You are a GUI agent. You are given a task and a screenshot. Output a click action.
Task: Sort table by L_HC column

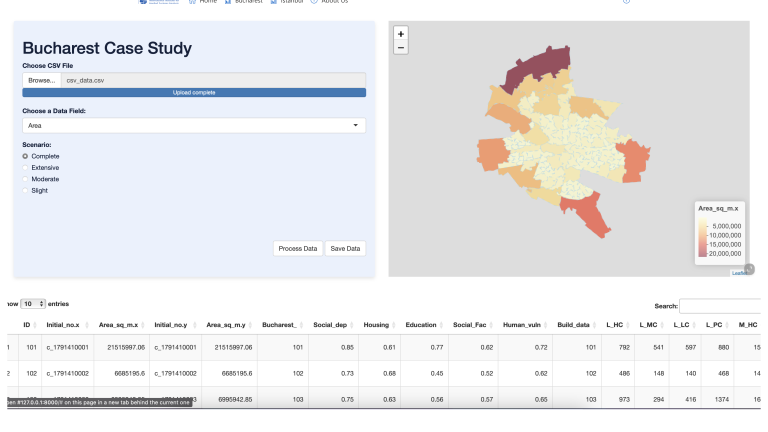(x=618, y=325)
